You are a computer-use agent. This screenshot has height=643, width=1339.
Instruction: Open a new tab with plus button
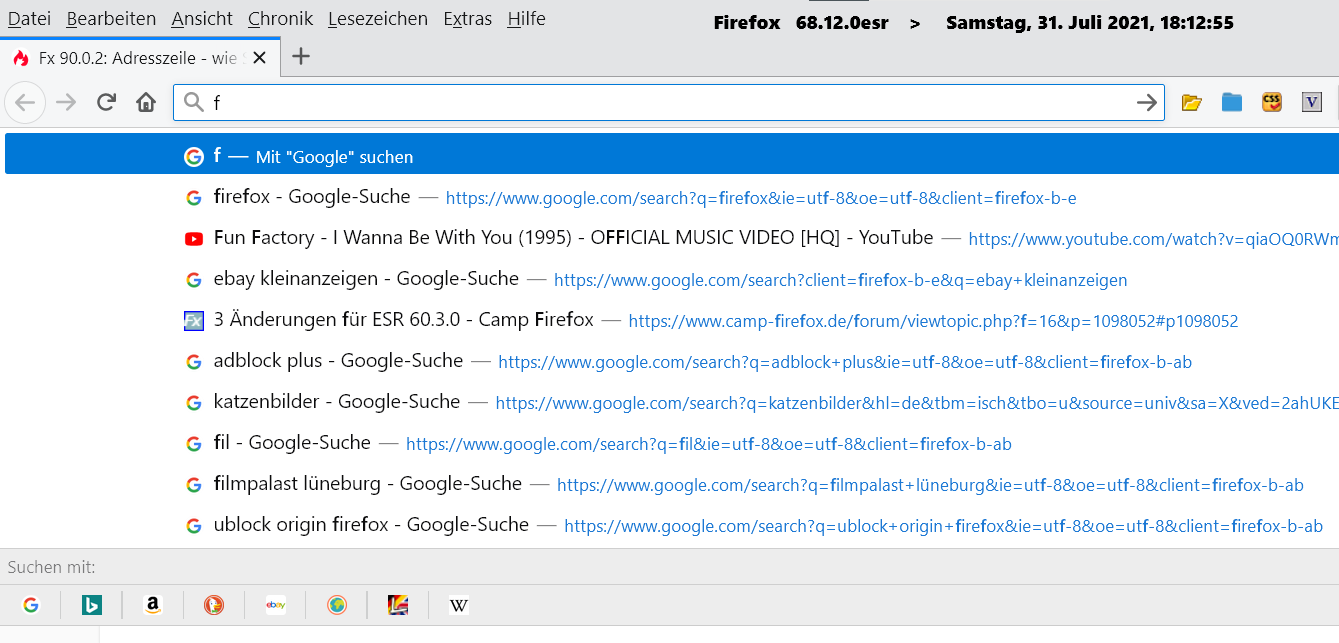pos(300,57)
